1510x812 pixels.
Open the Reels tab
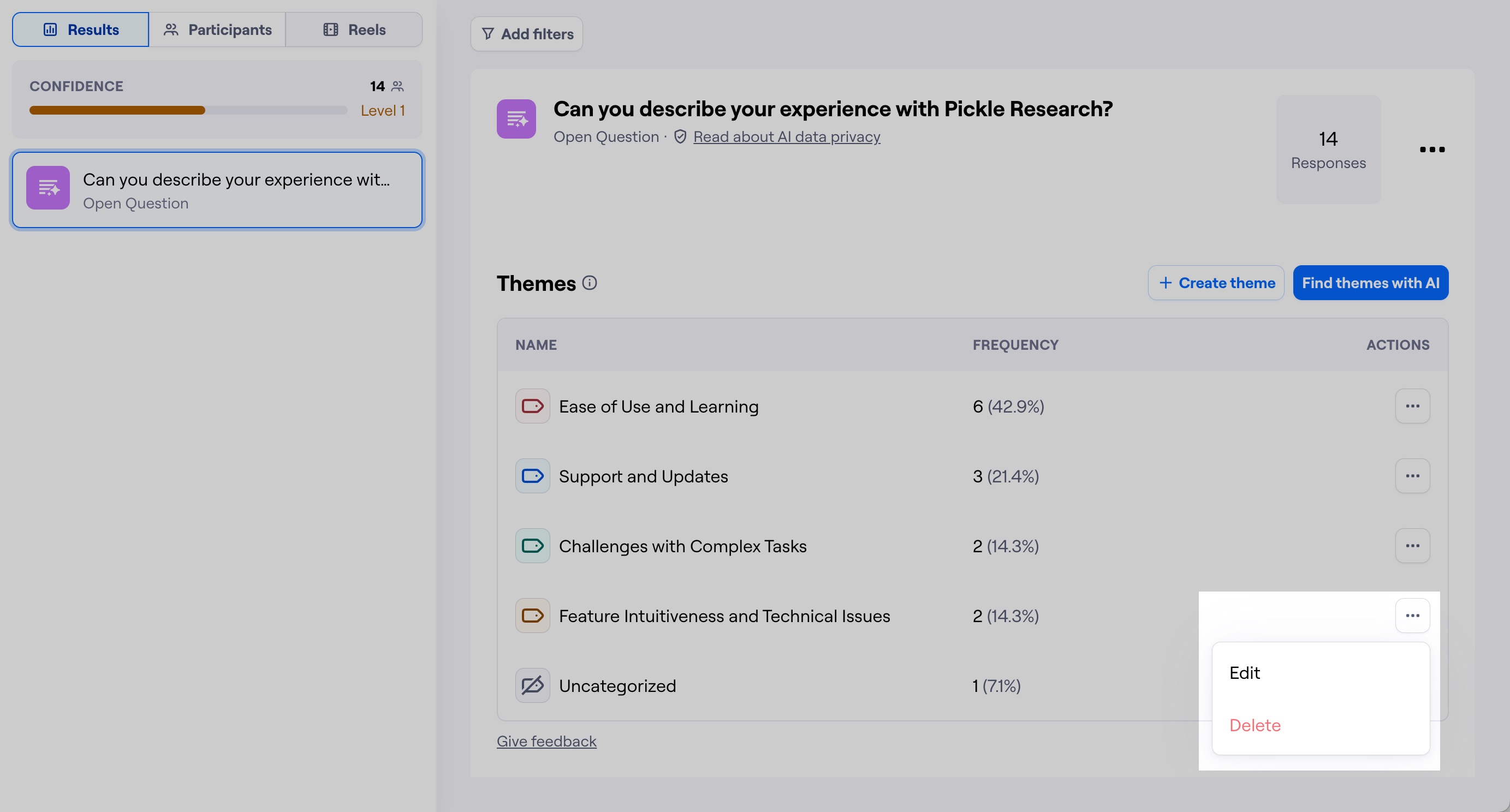point(354,29)
